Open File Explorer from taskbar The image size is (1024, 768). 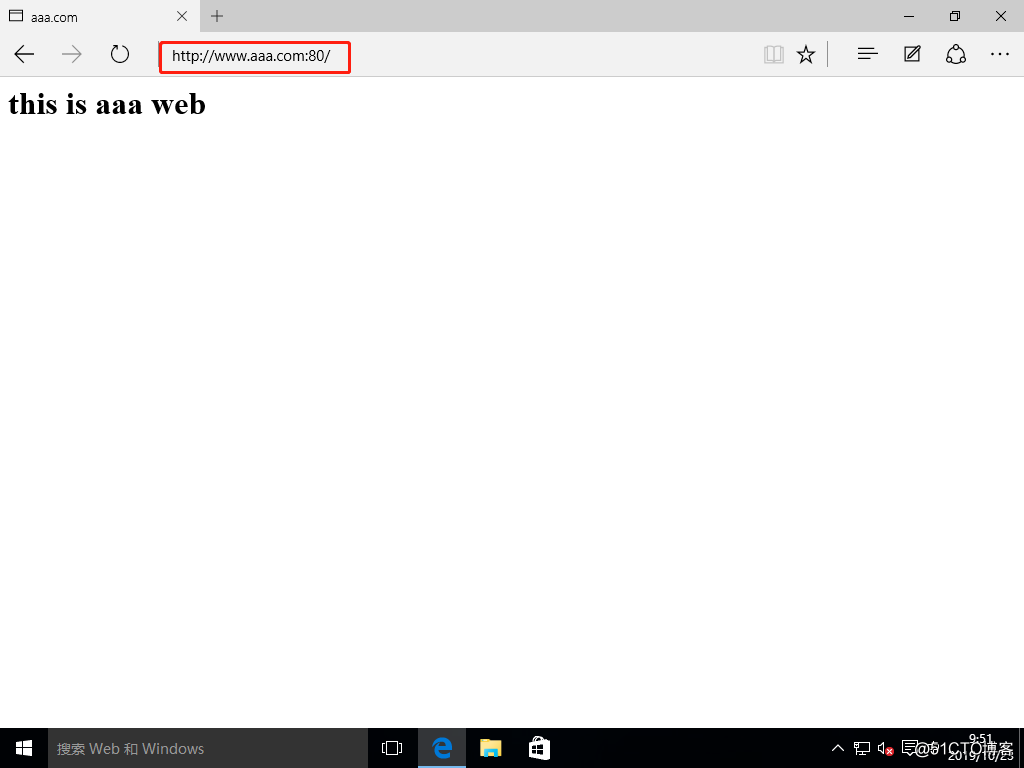[x=490, y=748]
